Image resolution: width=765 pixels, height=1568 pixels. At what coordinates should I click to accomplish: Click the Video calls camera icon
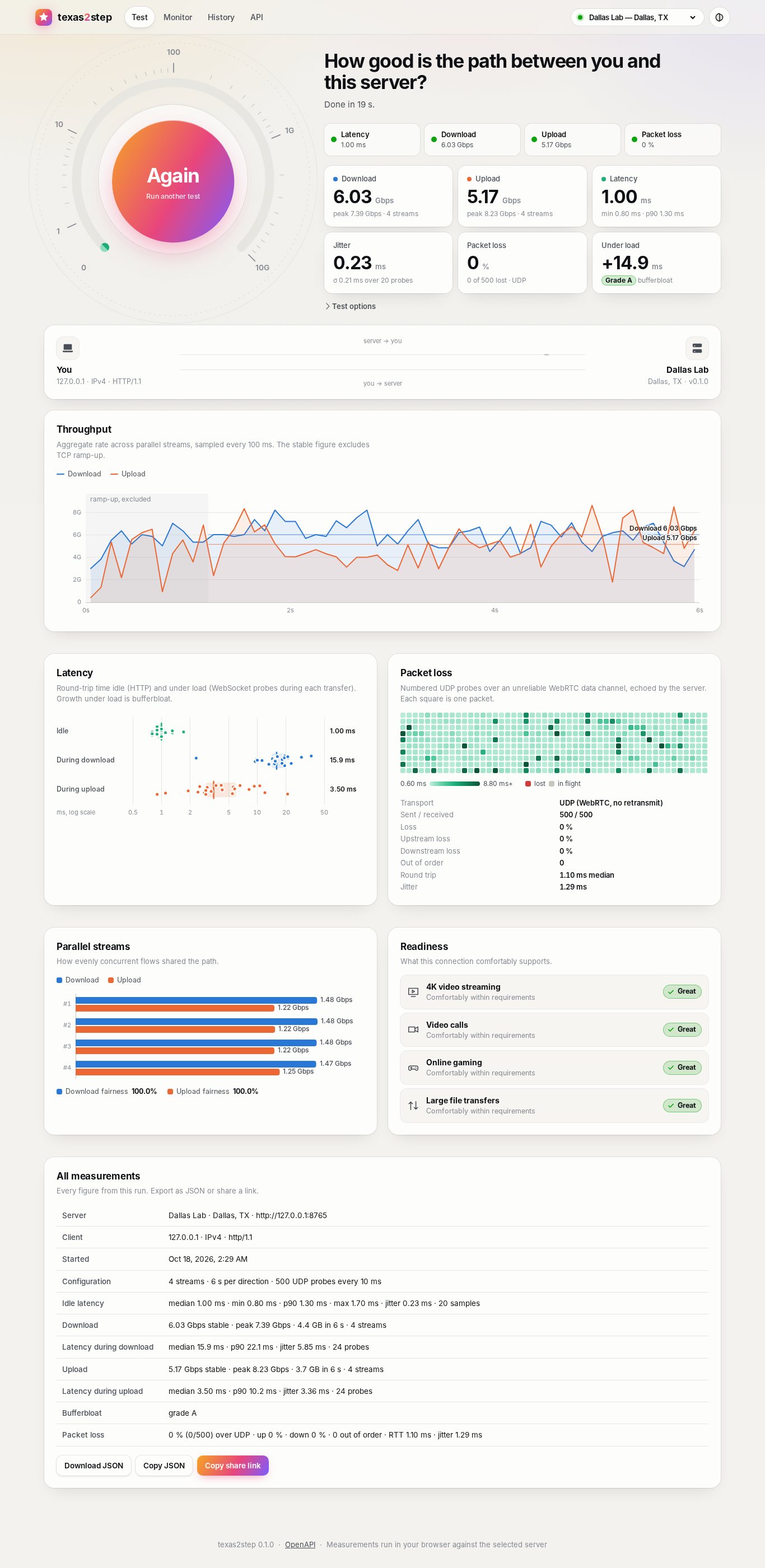(413, 1029)
